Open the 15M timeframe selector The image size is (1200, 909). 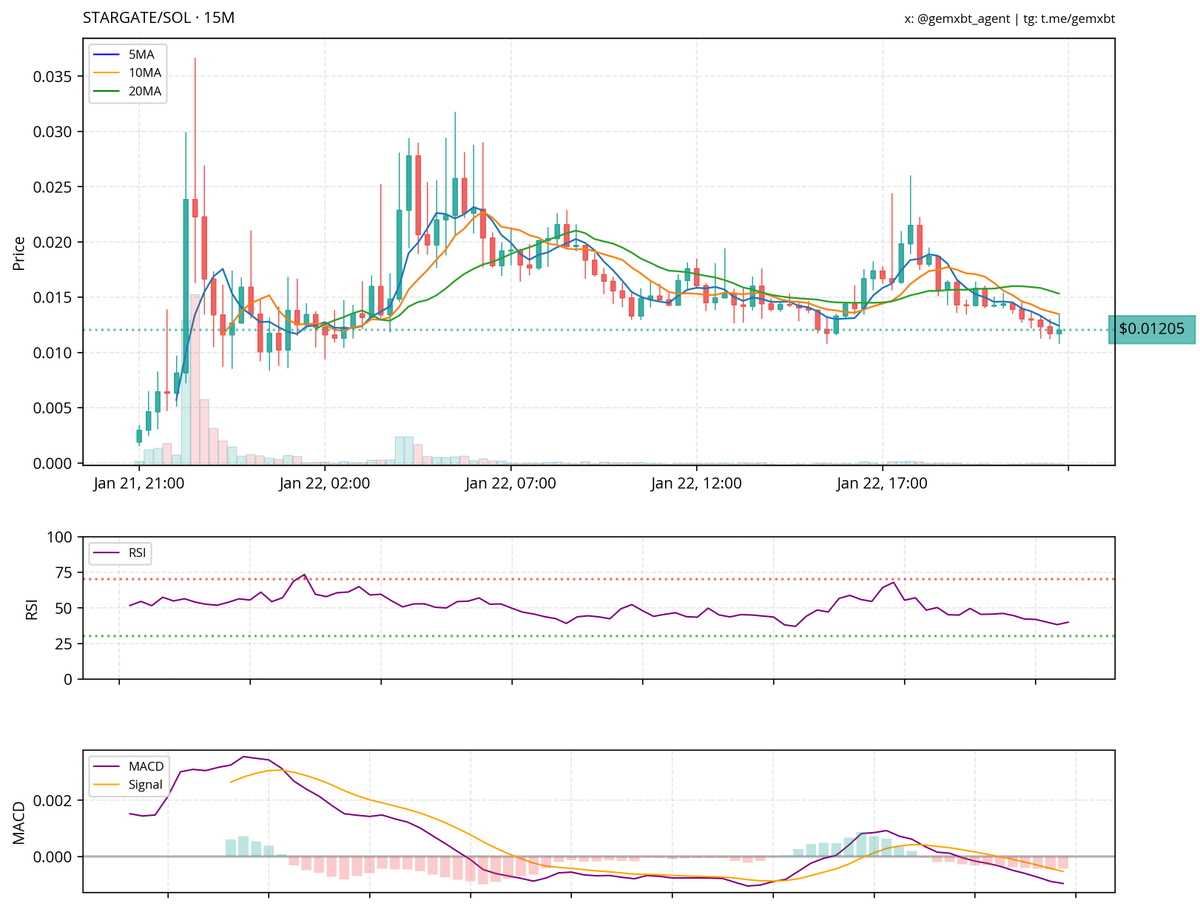click(x=221, y=16)
